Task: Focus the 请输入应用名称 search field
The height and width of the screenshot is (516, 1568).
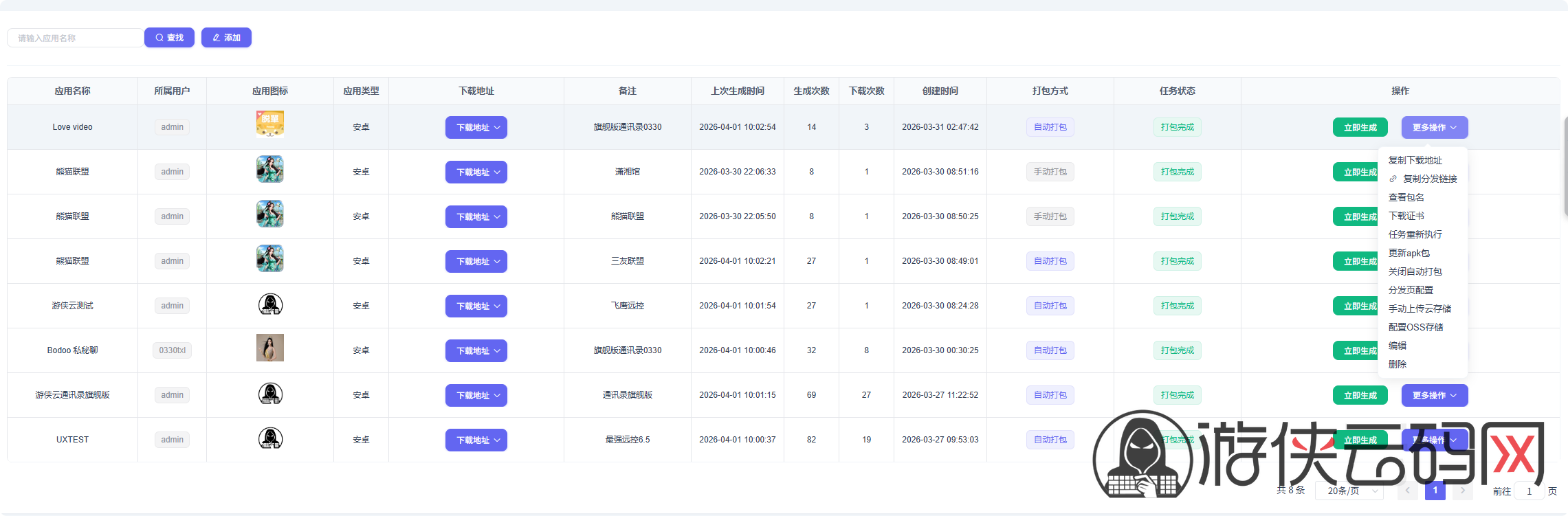Action: pyautogui.click(x=76, y=38)
